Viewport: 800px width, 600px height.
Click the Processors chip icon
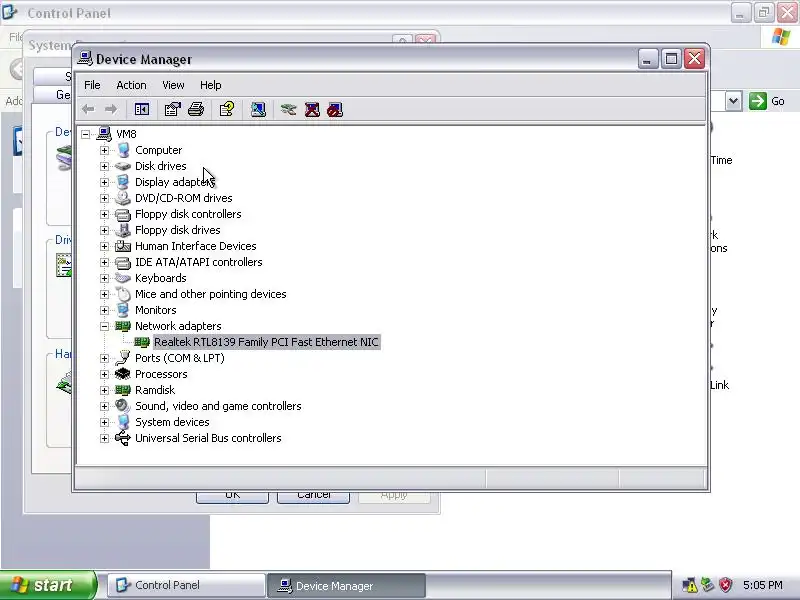click(123, 374)
